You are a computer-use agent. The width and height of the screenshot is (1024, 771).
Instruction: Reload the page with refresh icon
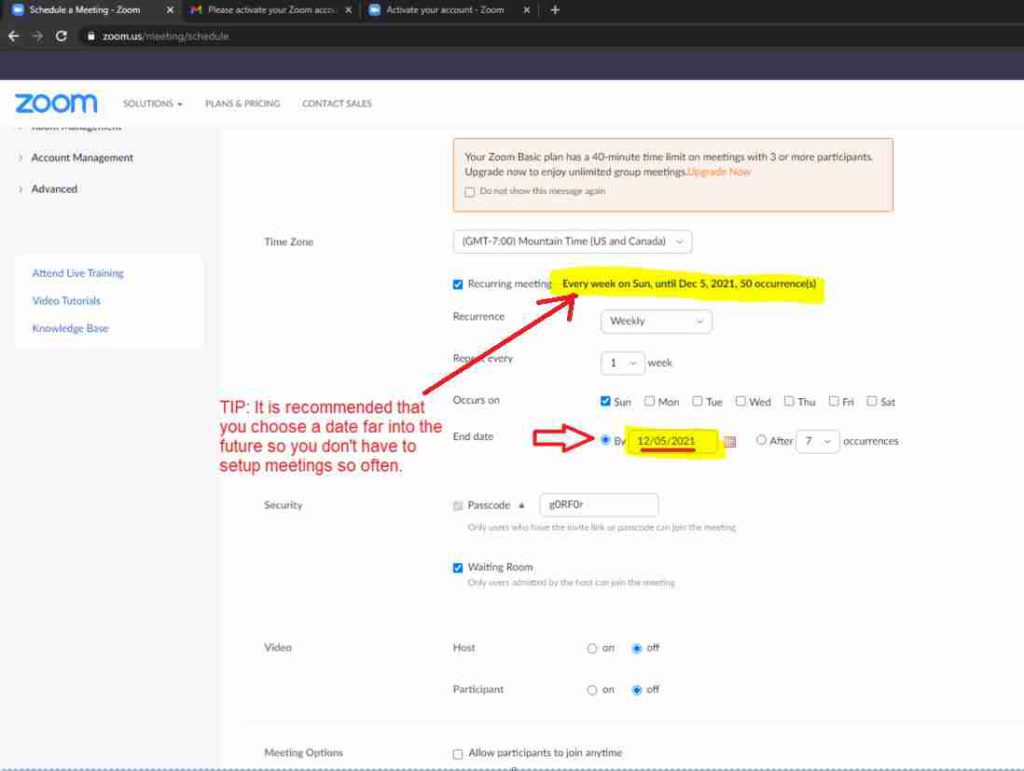tap(61, 36)
